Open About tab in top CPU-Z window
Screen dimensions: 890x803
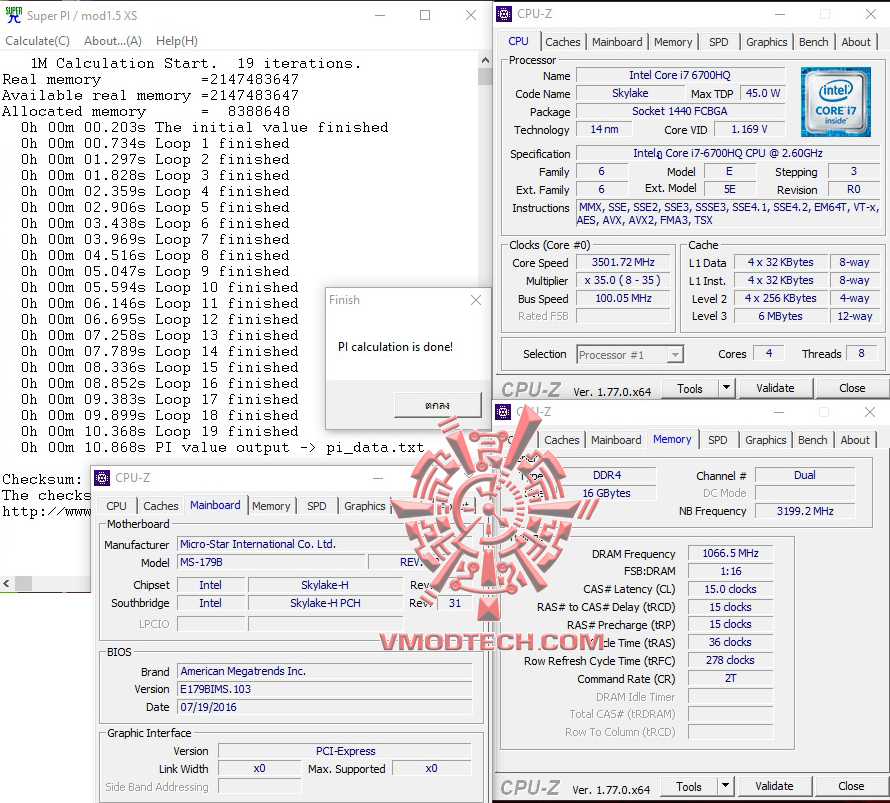point(855,42)
